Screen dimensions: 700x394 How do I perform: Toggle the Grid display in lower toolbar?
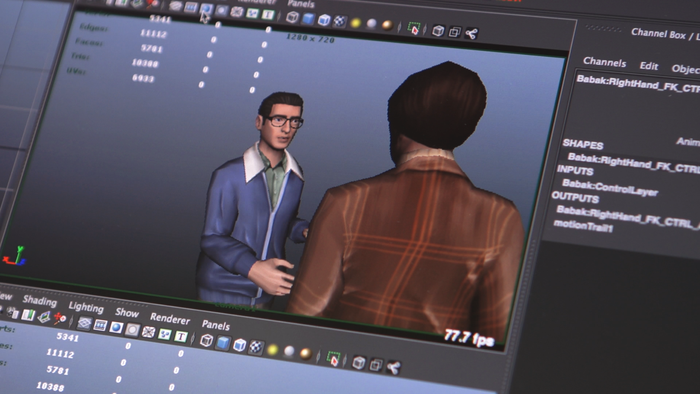84,323
